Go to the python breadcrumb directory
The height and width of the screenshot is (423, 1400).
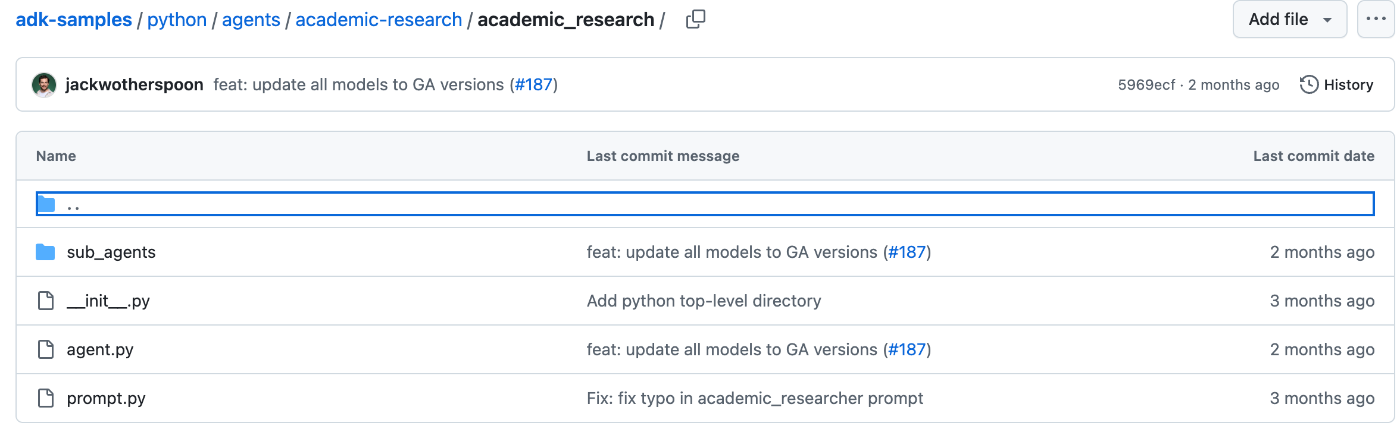(177, 19)
